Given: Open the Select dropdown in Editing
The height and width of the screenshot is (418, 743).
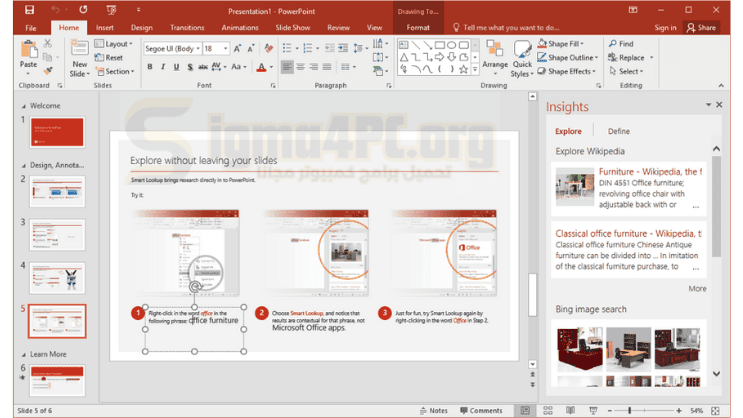Looking at the screenshot, I should click(626, 71).
